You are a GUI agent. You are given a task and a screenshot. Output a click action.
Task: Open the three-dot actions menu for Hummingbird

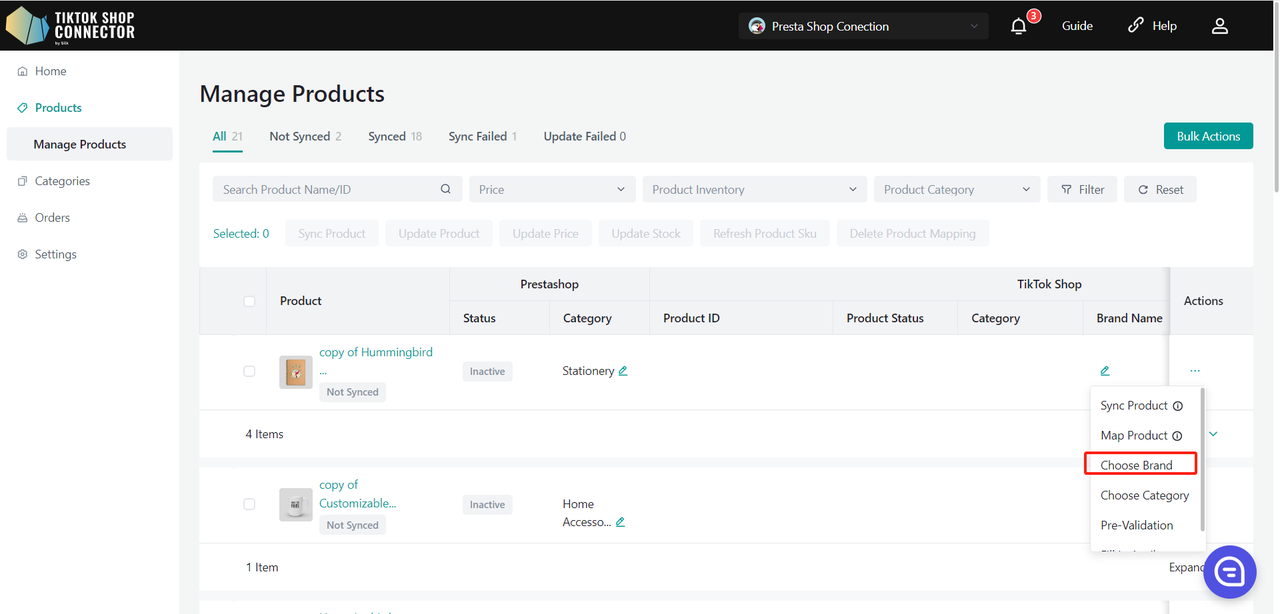click(1195, 371)
